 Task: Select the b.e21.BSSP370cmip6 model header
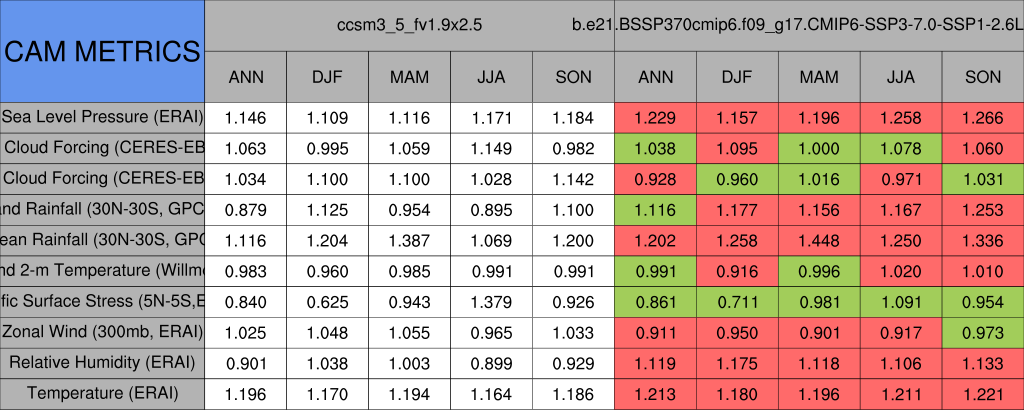point(818,22)
